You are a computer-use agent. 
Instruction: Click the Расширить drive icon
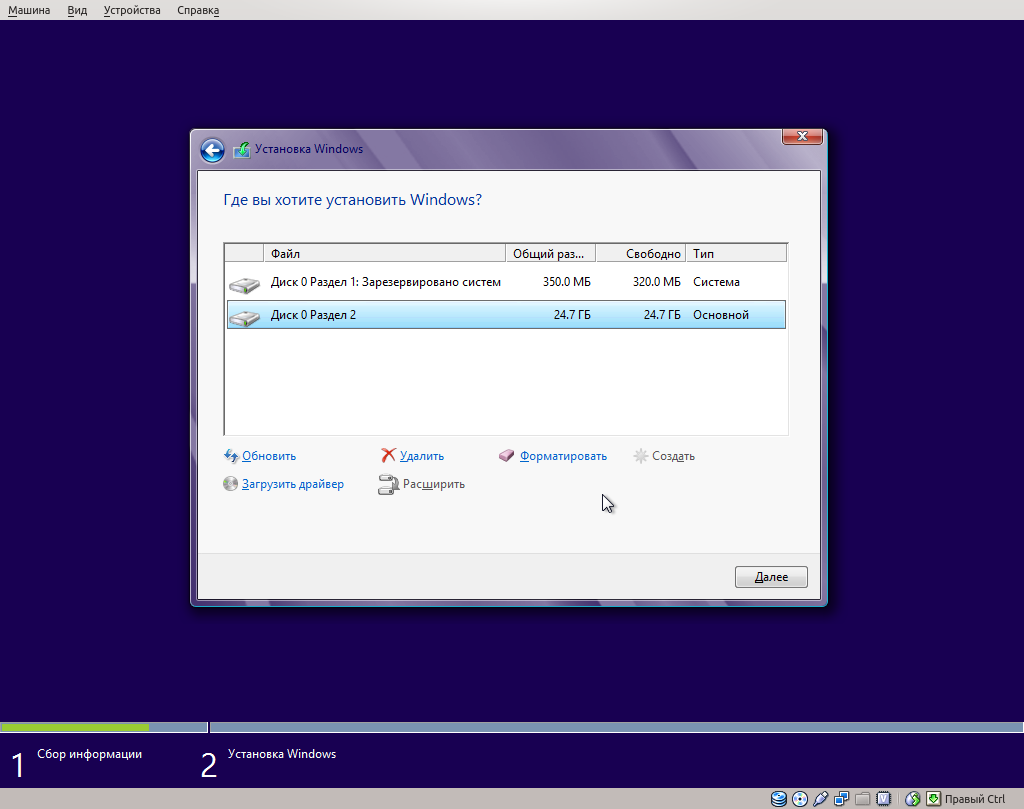[x=389, y=484]
